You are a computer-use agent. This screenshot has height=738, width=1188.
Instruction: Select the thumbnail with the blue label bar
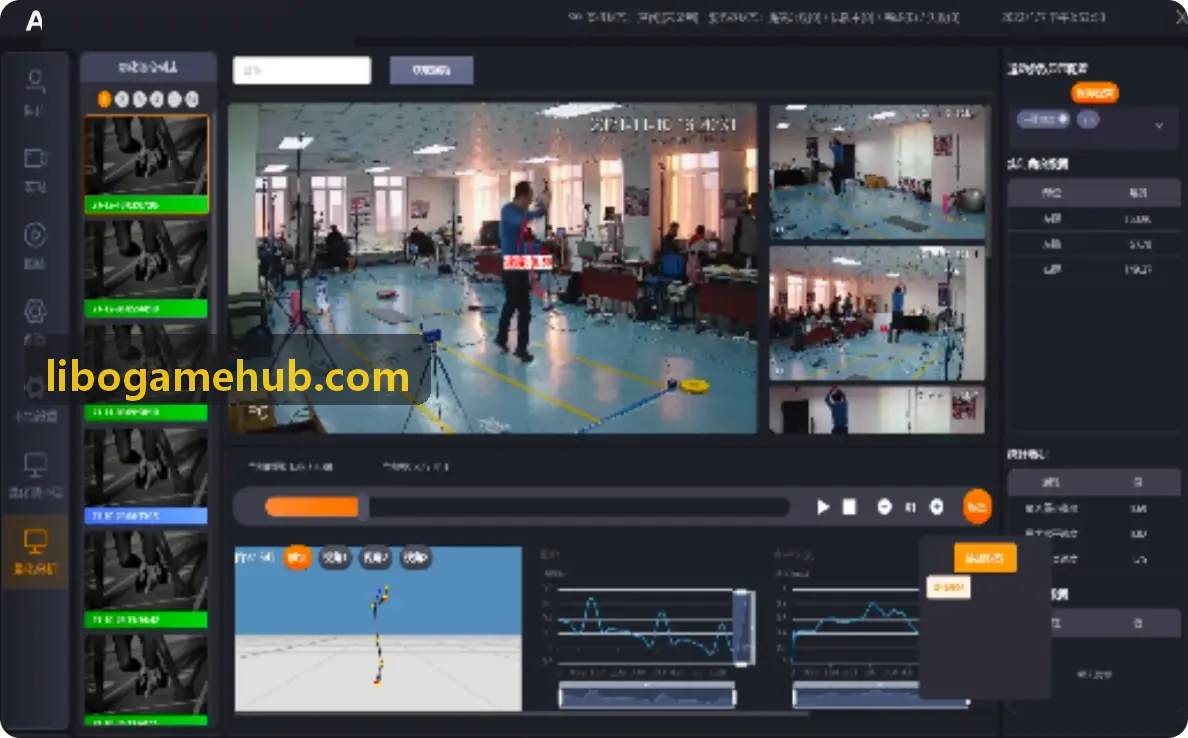(146, 477)
